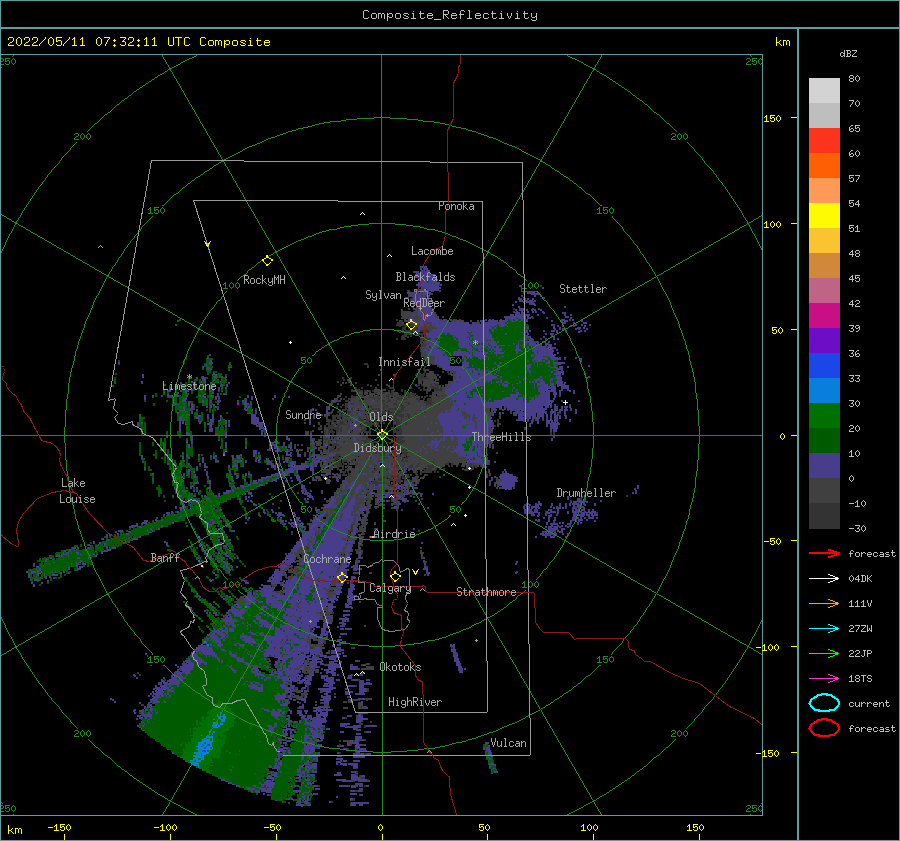Click the red 'forecast' ellipse legend icon

(x=824, y=728)
